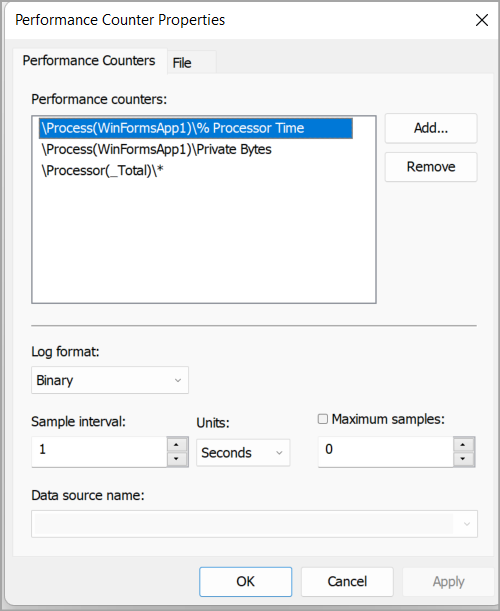This screenshot has height=611, width=500.
Task: Click the Cancel button
Action: pyautogui.click(x=347, y=581)
